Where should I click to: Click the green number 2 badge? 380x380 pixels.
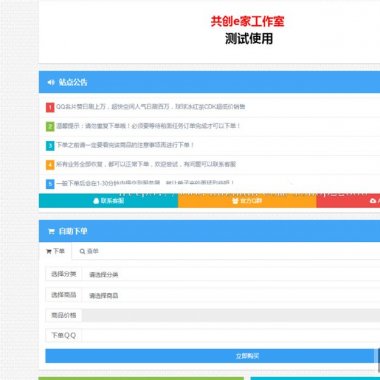(50, 126)
